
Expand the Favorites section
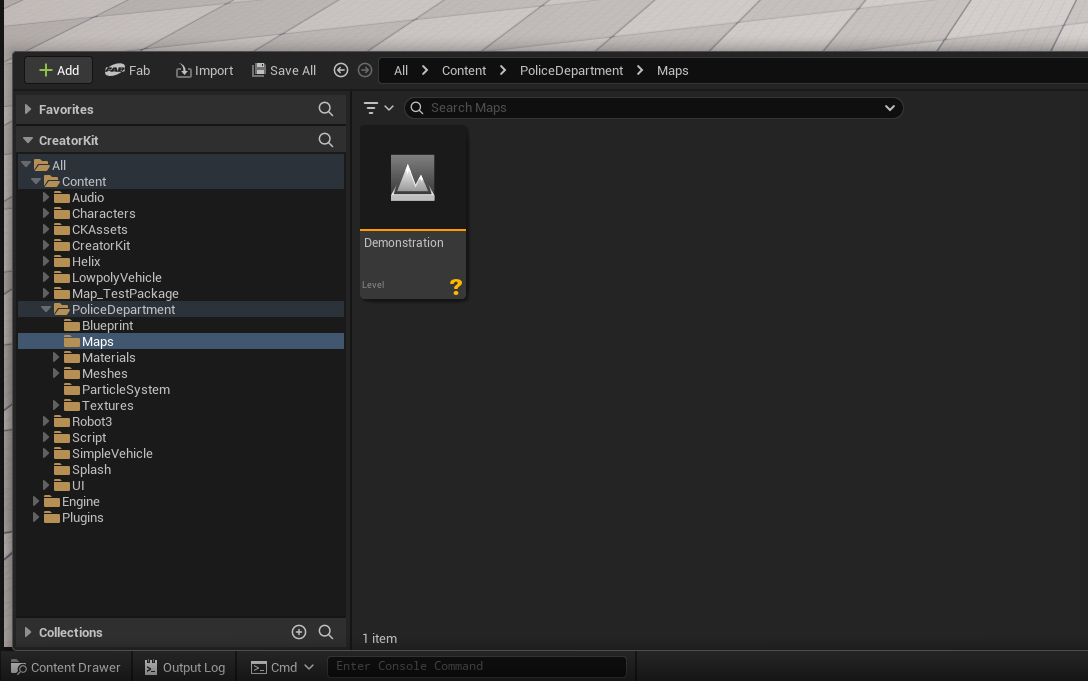click(x=28, y=109)
